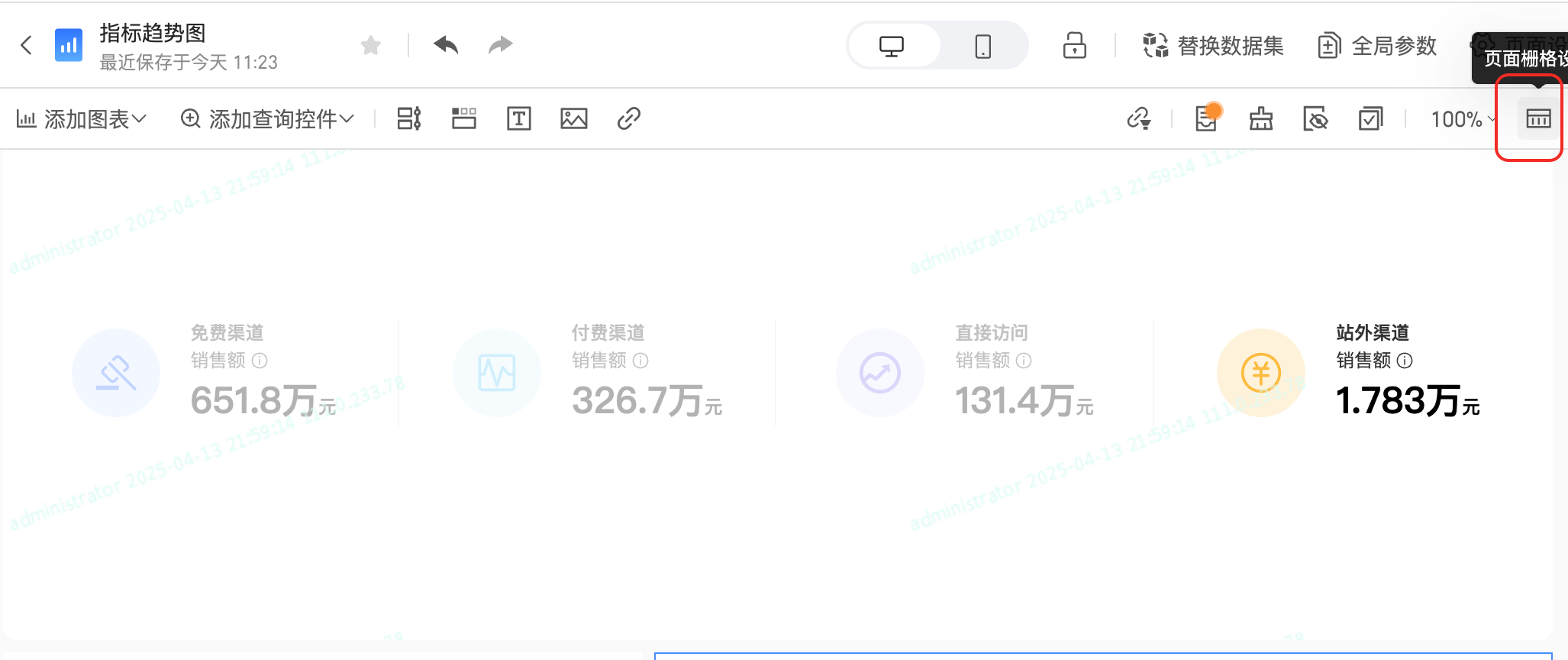Open 全局参数 global parameters
Viewport: 1568px width, 660px height.
(1378, 46)
